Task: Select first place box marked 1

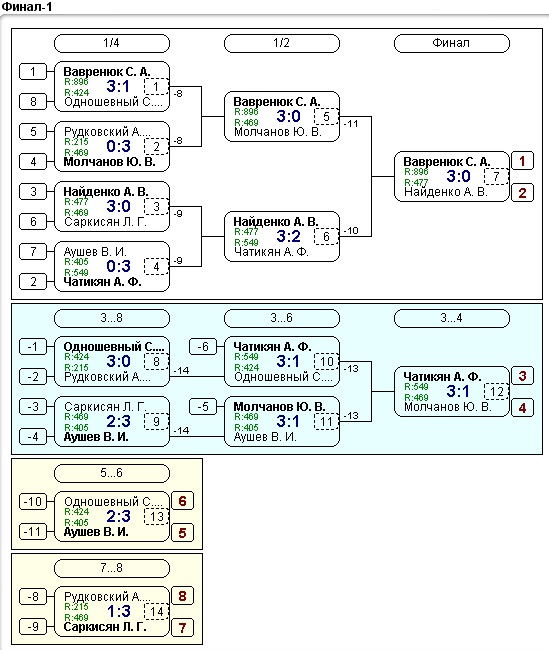Action: pyautogui.click(x=522, y=161)
